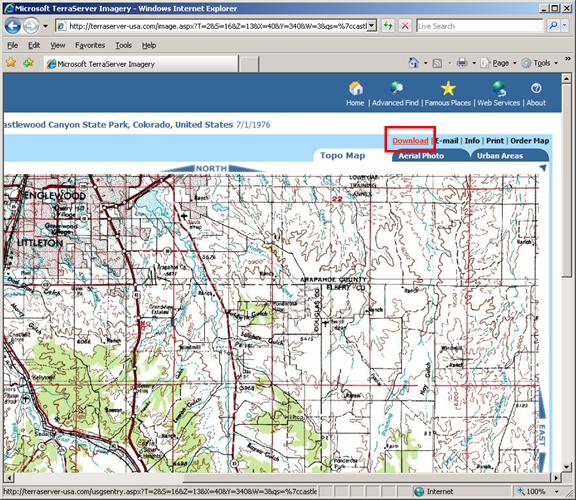This screenshot has width=576, height=500.
Task: Select the Topo Map tab
Action: [343, 155]
